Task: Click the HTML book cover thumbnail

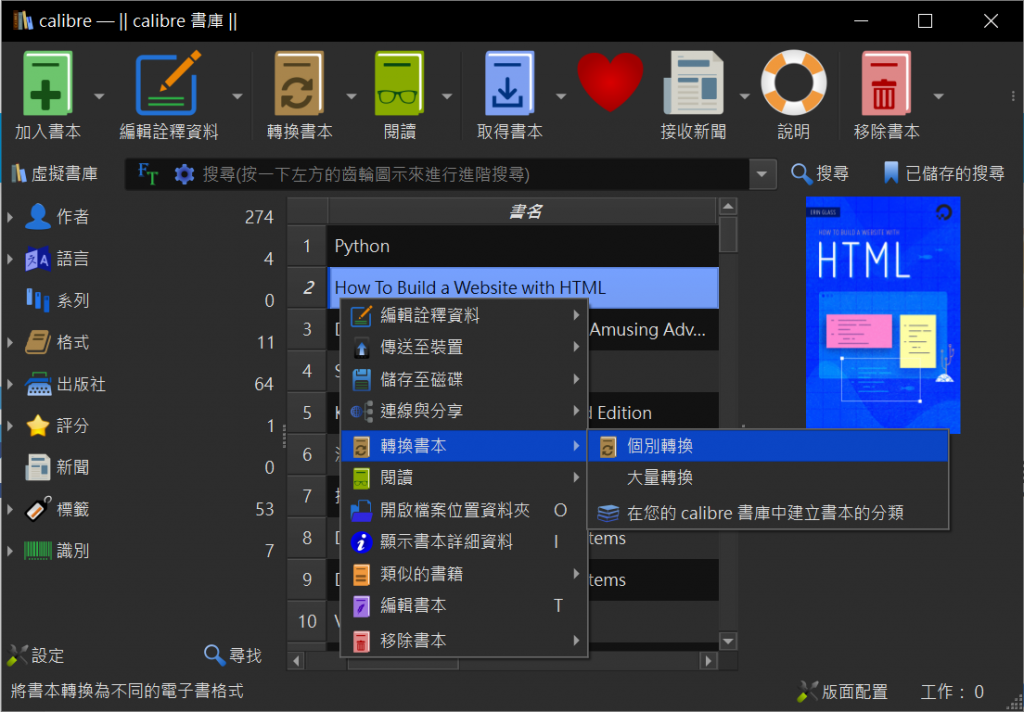Action: pyautogui.click(x=883, y=314)
